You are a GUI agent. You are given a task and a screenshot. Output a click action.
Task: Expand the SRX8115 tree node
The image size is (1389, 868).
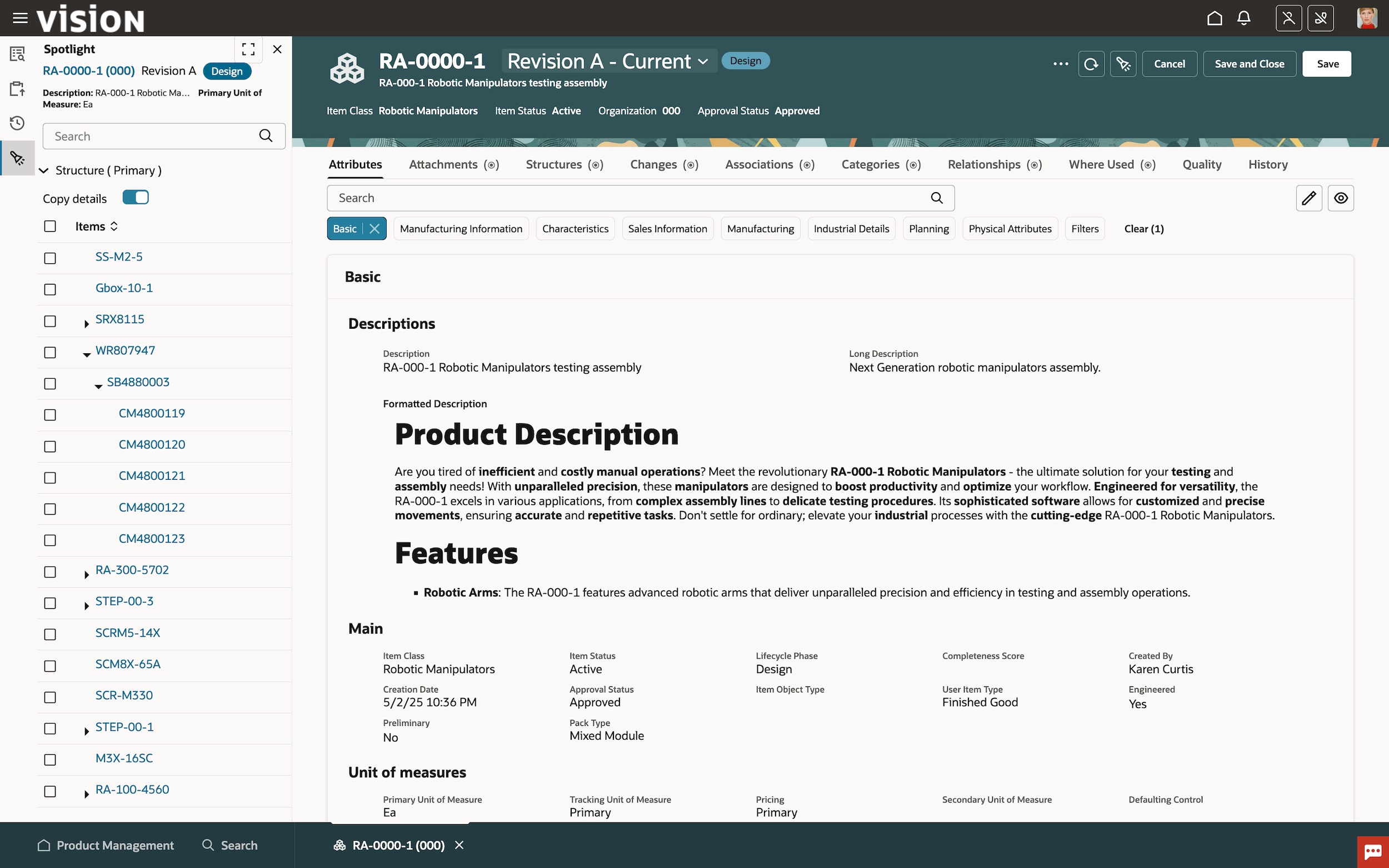tap(86, 324)
